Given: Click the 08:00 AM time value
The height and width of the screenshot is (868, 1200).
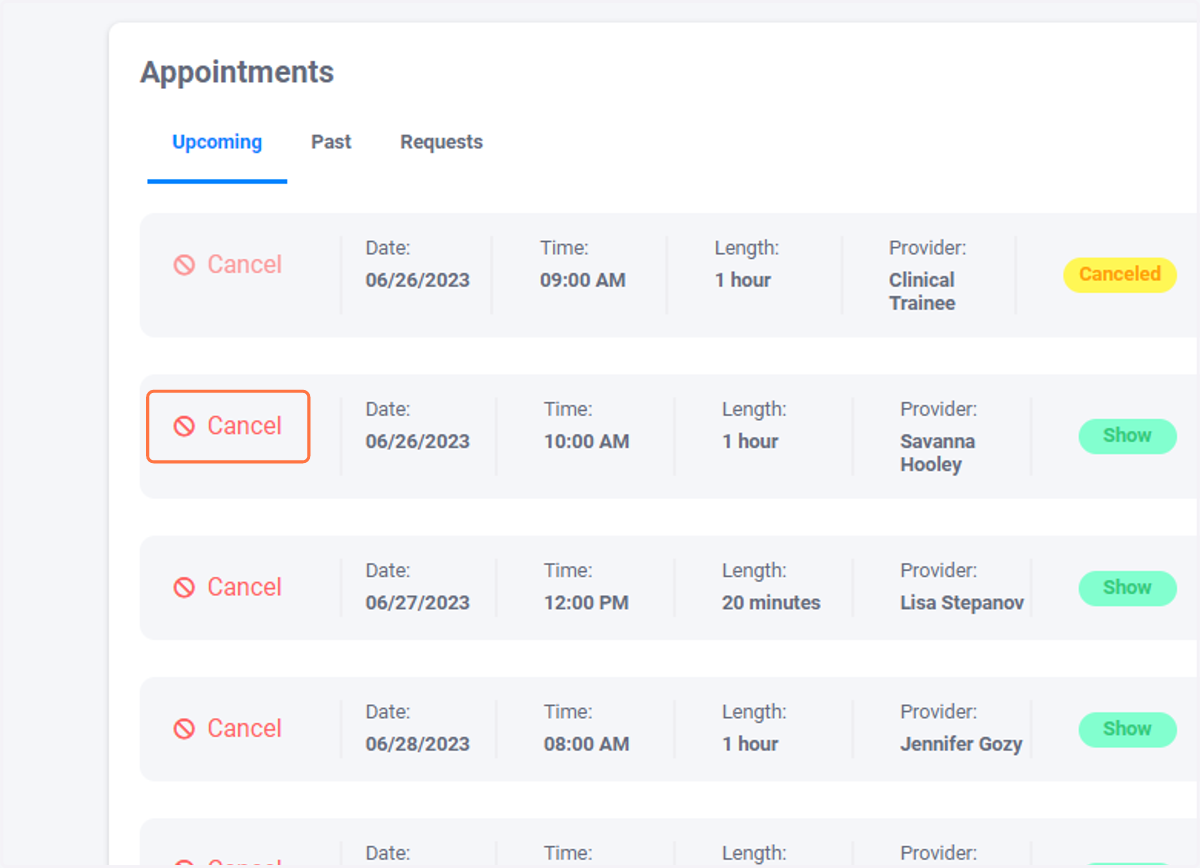Looking at the screenshot, I should pos(587,744).
